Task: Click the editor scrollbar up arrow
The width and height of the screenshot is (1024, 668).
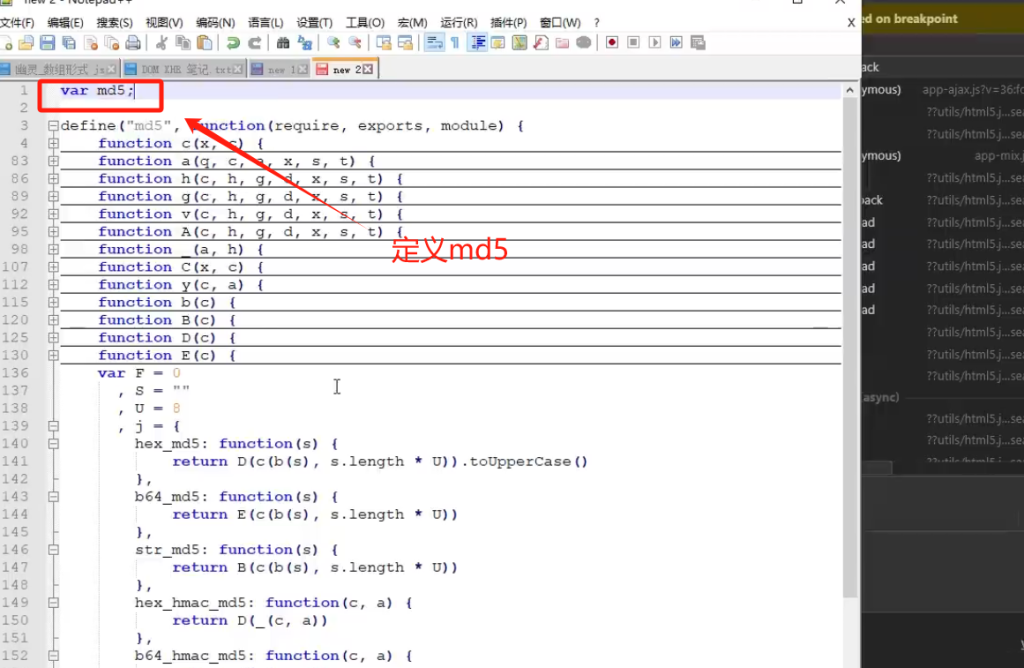Action: pyautogui.click(x=850, y=90)
